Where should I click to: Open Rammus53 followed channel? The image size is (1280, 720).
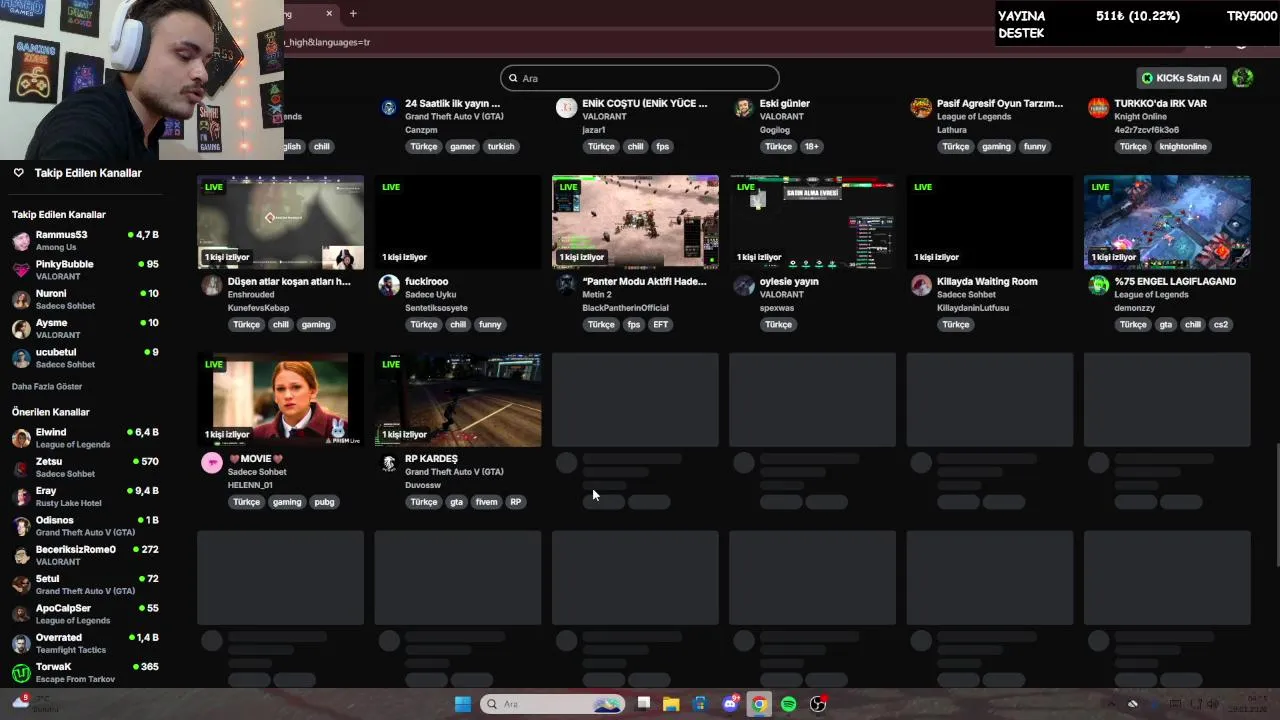85,240
